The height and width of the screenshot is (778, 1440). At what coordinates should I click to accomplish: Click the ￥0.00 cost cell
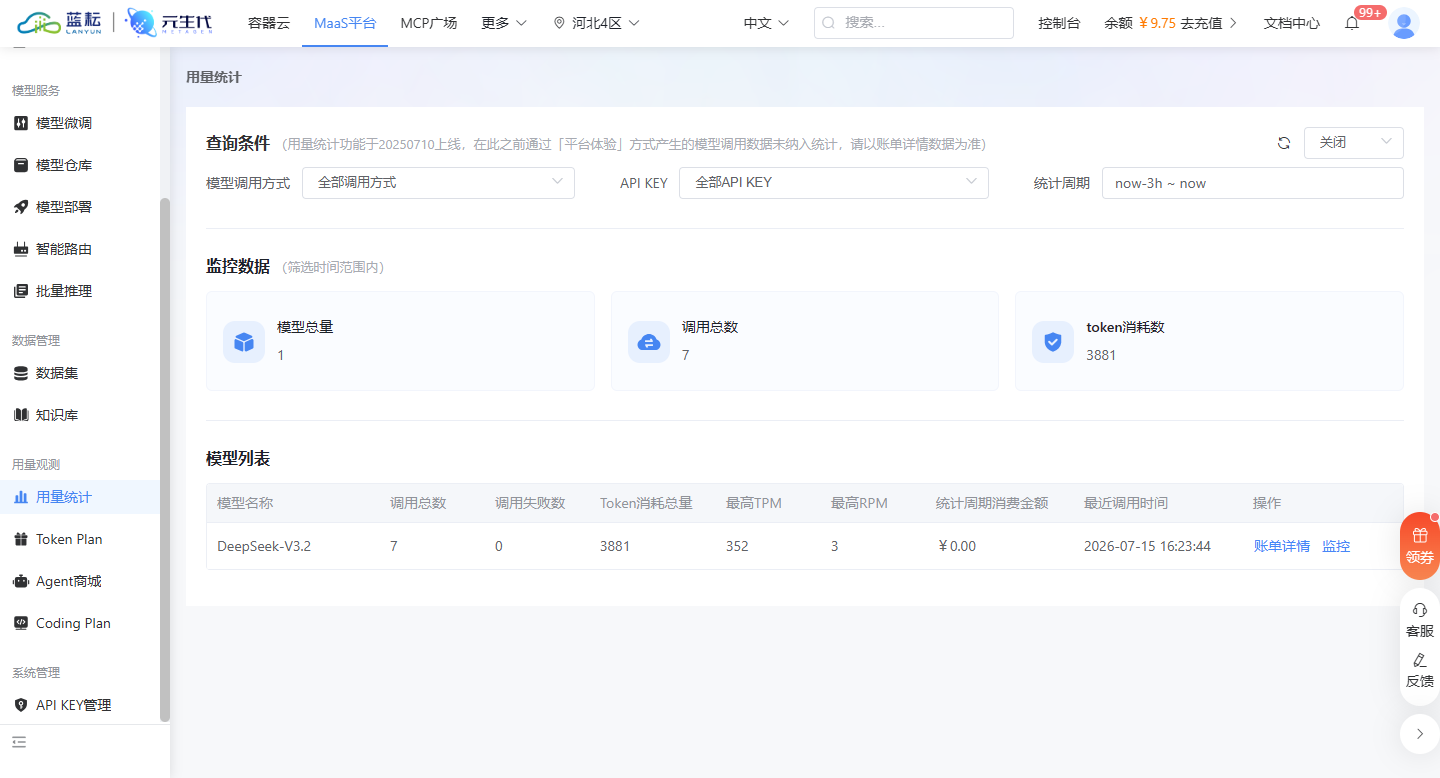956,546
